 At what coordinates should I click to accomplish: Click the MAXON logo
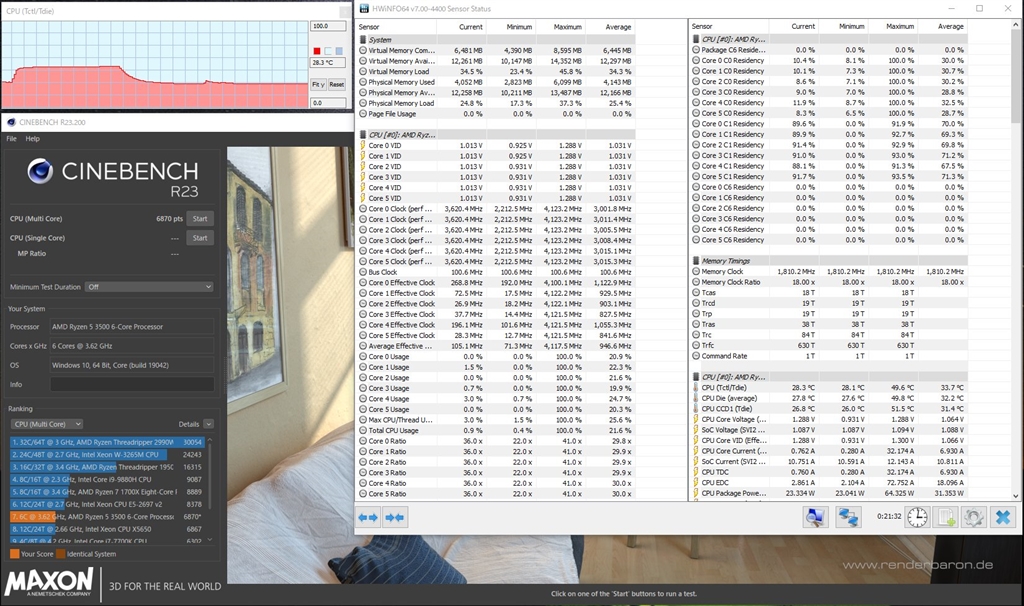[x=49, y=582]
